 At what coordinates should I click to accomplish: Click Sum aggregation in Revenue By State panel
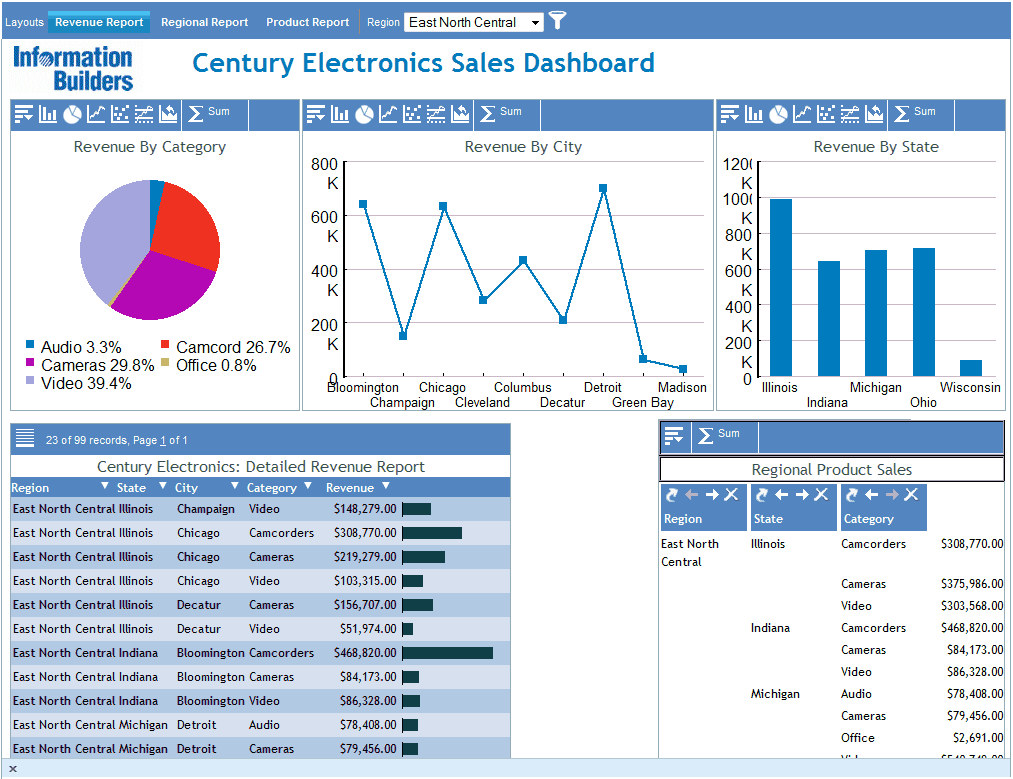tap(914, 114)
